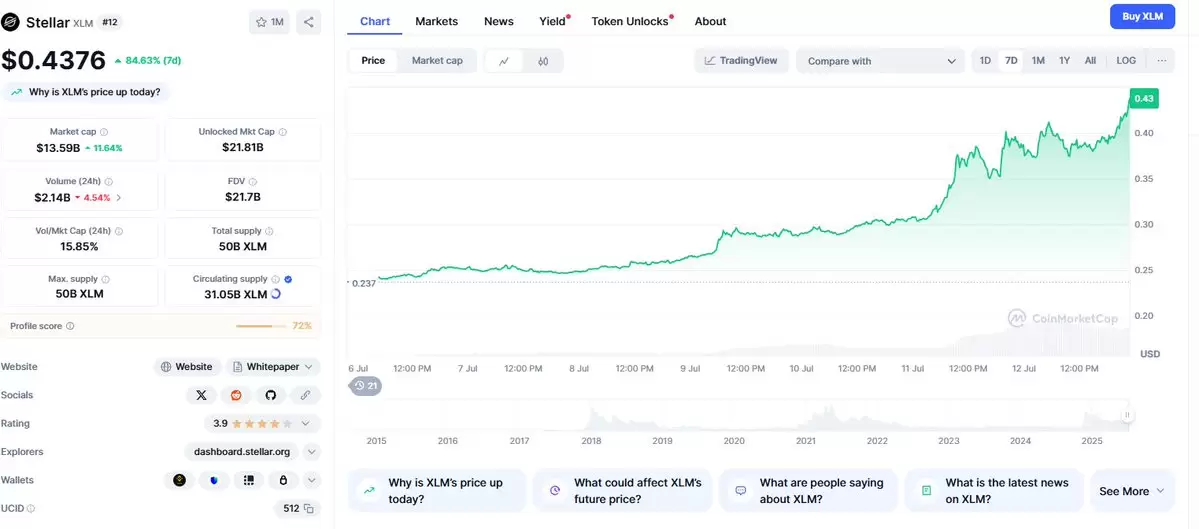This screenshot has width=1199, height=529.
Task: Select Price chart toggle
Action: click(x=373, y=60)
